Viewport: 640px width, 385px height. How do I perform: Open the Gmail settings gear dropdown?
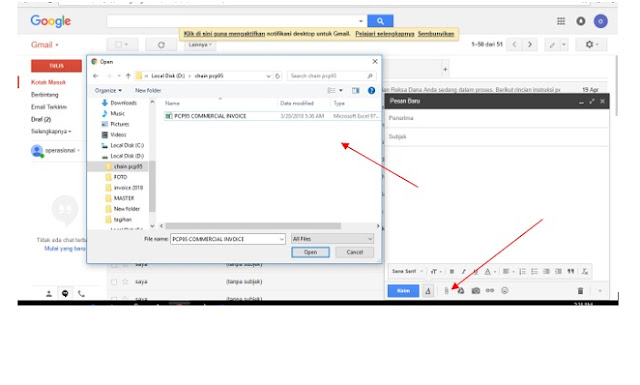coord(591,45)
